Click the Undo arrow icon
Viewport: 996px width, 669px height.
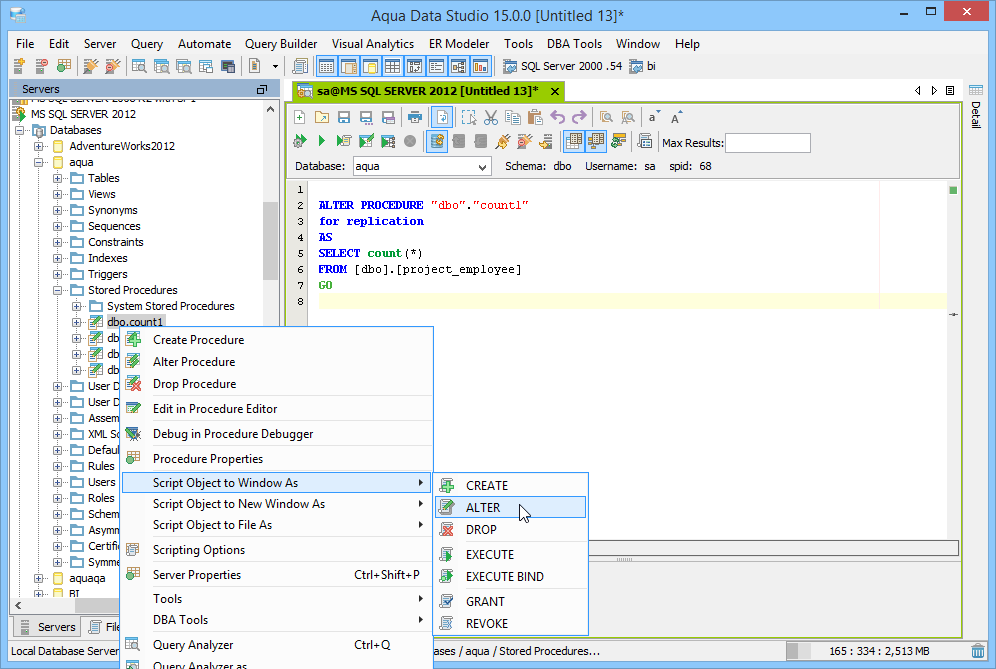click(557, 117)
